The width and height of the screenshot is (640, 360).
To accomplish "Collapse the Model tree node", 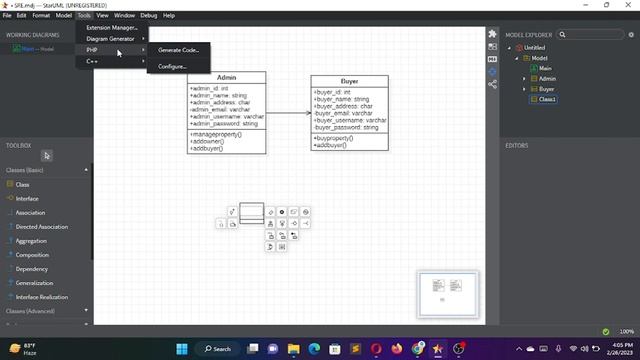I will [x=517, y=58].
